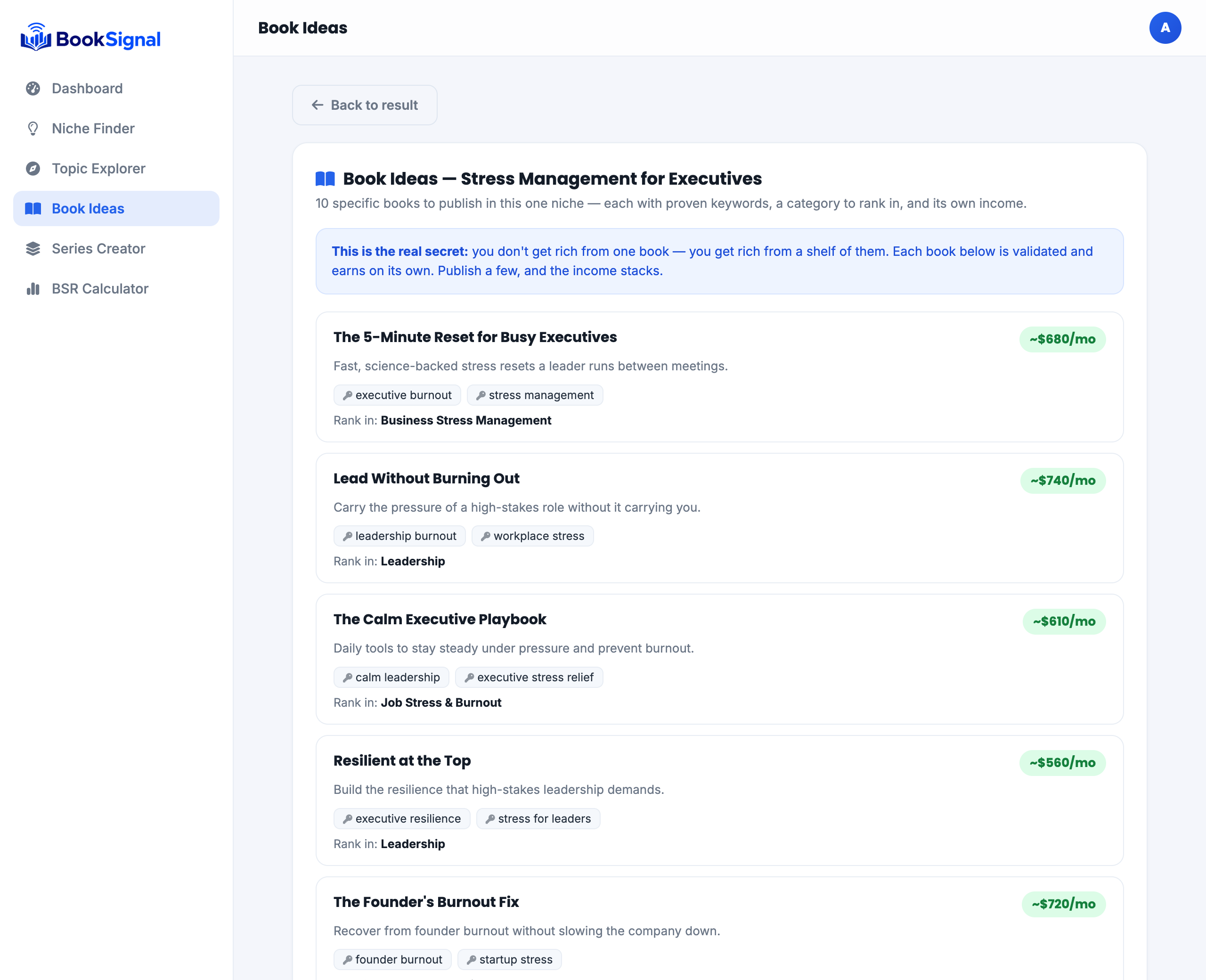
Task: Click the book icon beside the page heading
Action: tap(325, 179)
